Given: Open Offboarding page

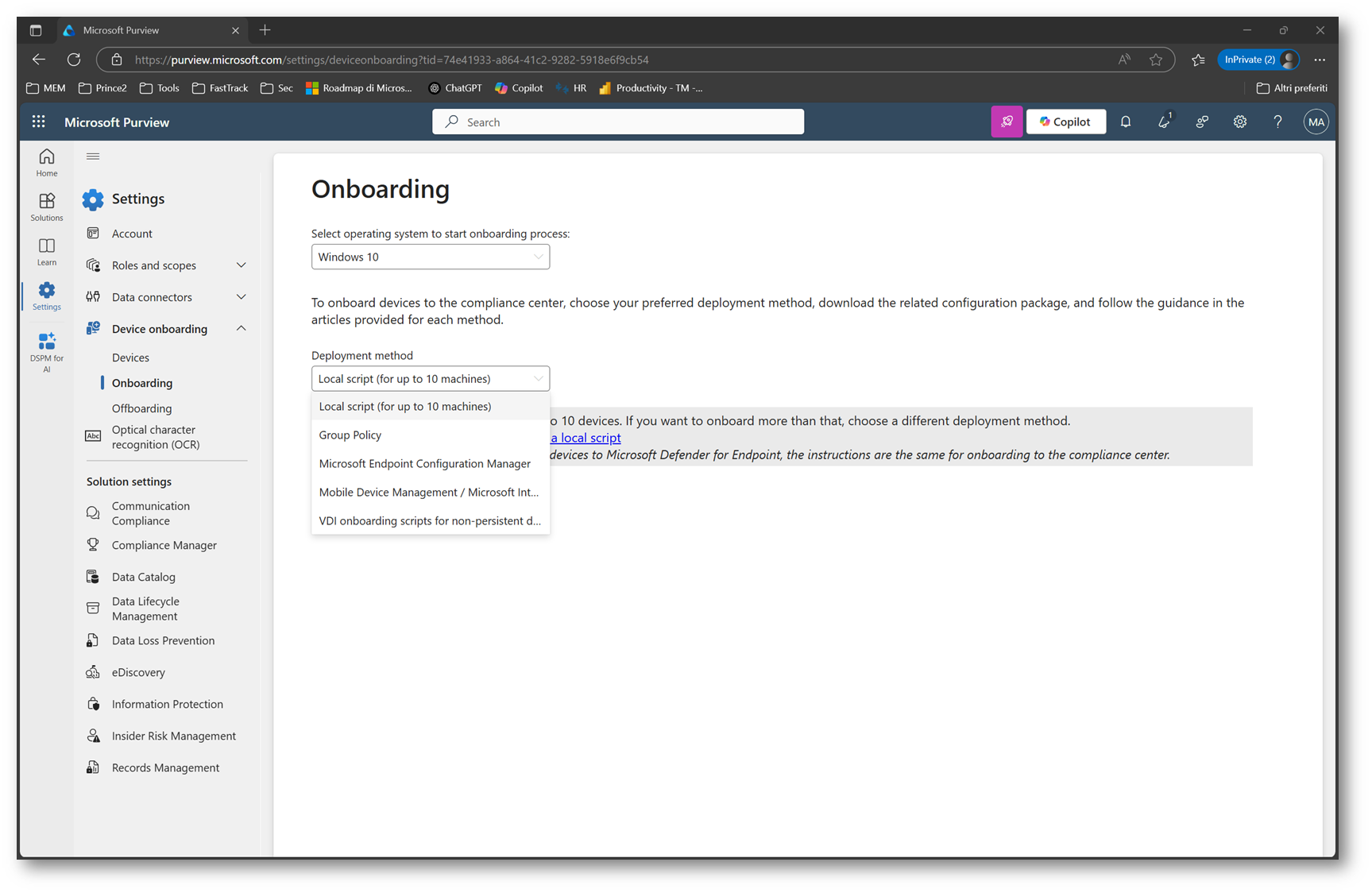Looking at the screenshot, I should (141, 408).
